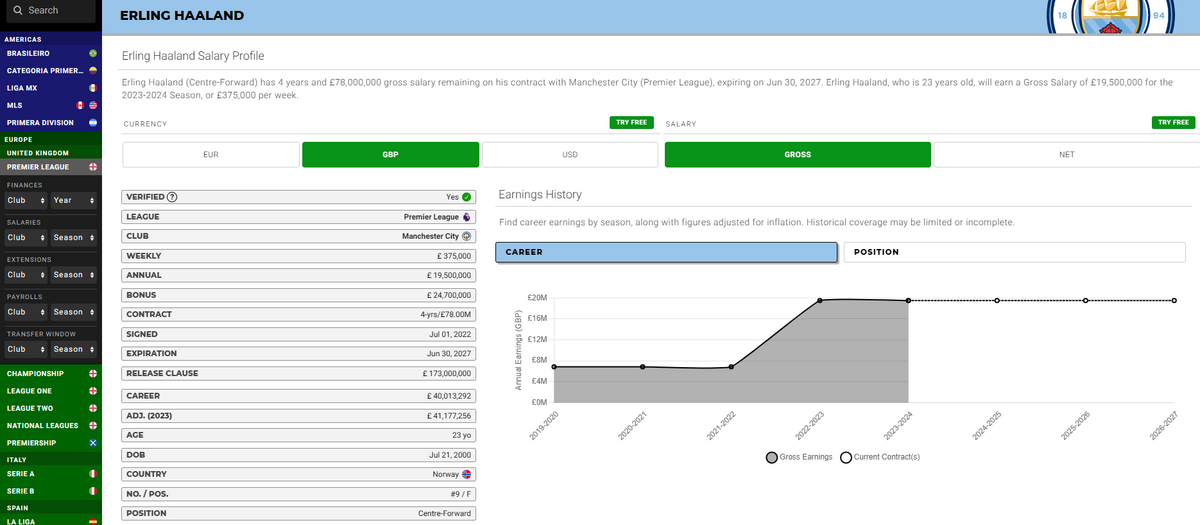Select the Gross salary option

[798, 155]
